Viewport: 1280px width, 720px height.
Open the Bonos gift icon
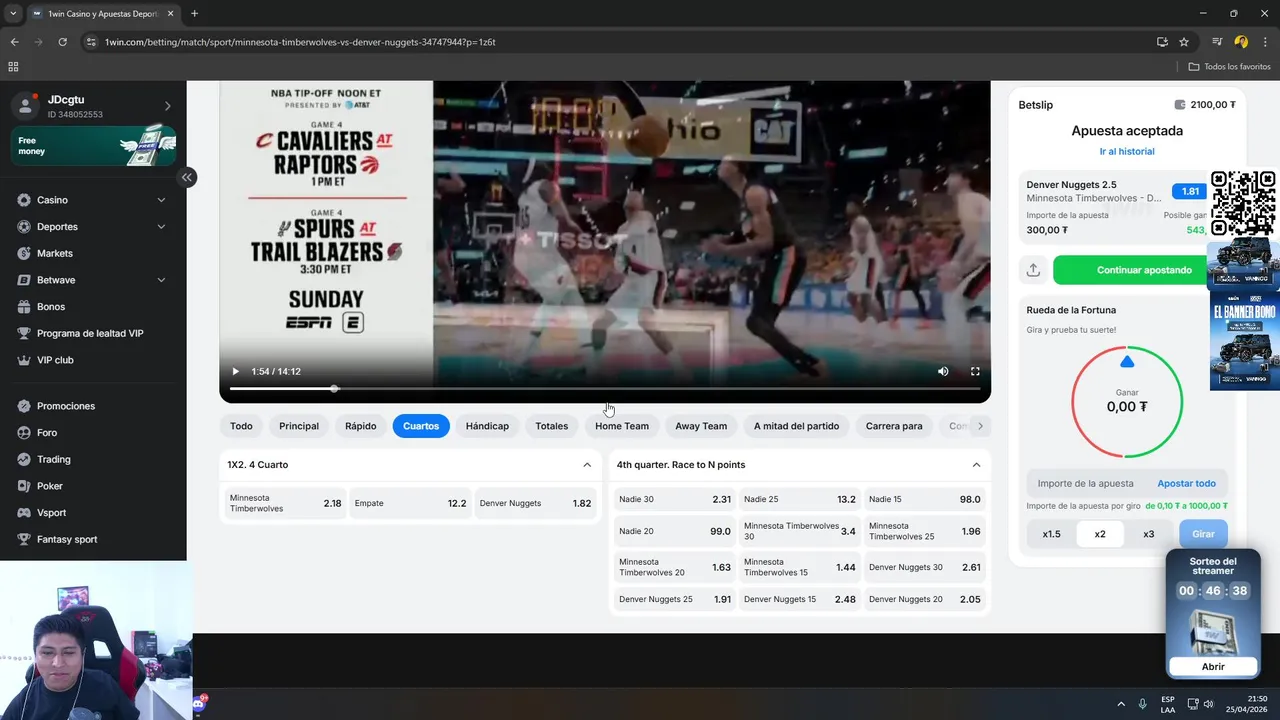coord(24,307)
